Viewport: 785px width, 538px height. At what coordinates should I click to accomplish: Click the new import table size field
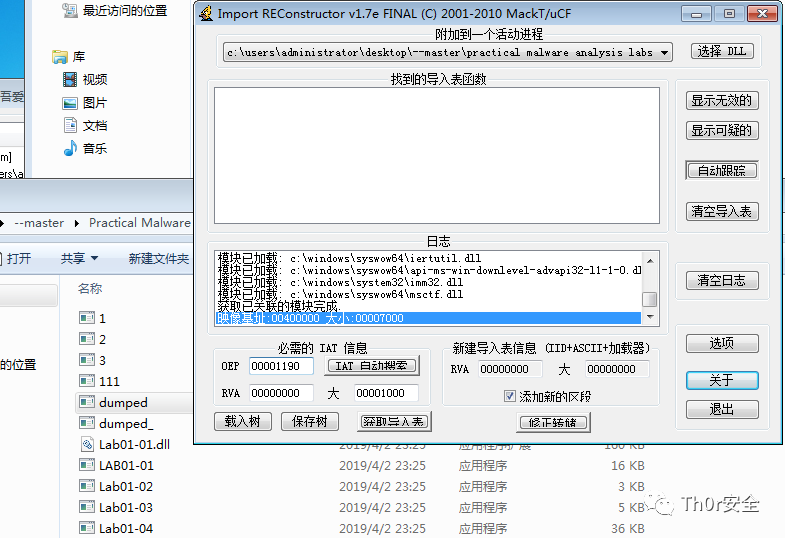[617, 369]
